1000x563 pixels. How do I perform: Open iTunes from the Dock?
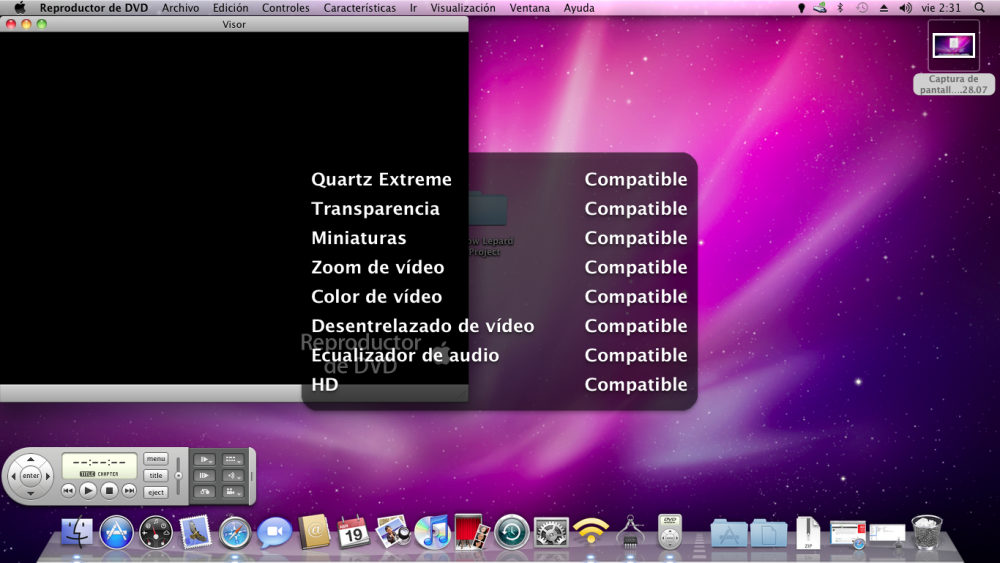pos(432,532)
